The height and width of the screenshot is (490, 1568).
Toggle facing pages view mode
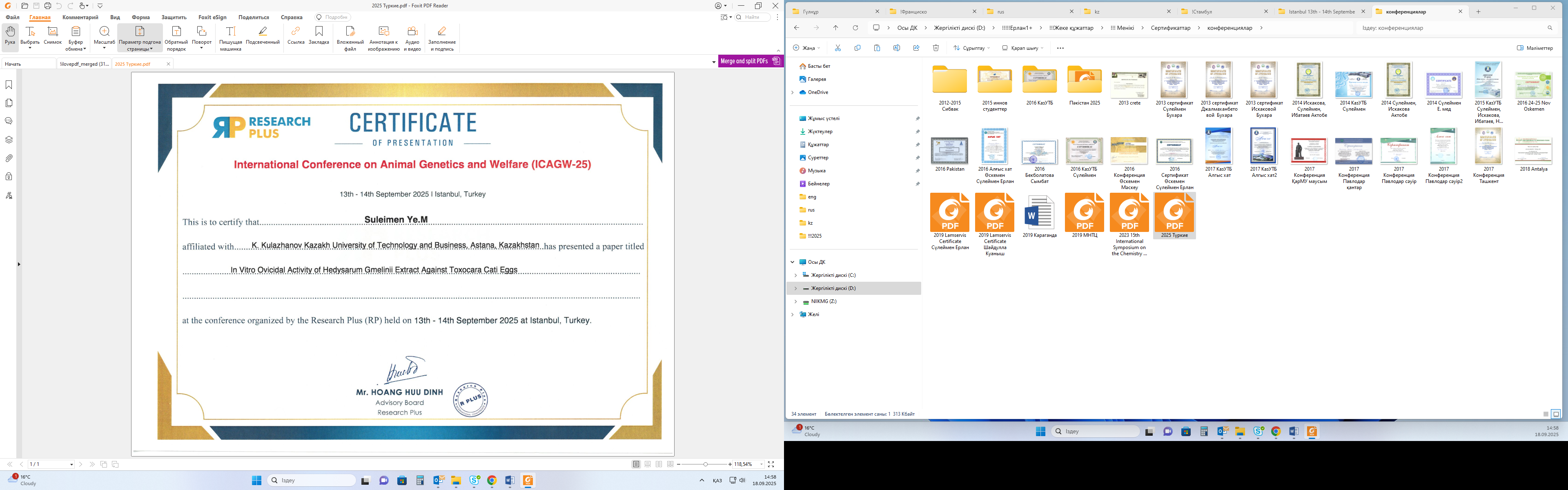pos(659,464)
